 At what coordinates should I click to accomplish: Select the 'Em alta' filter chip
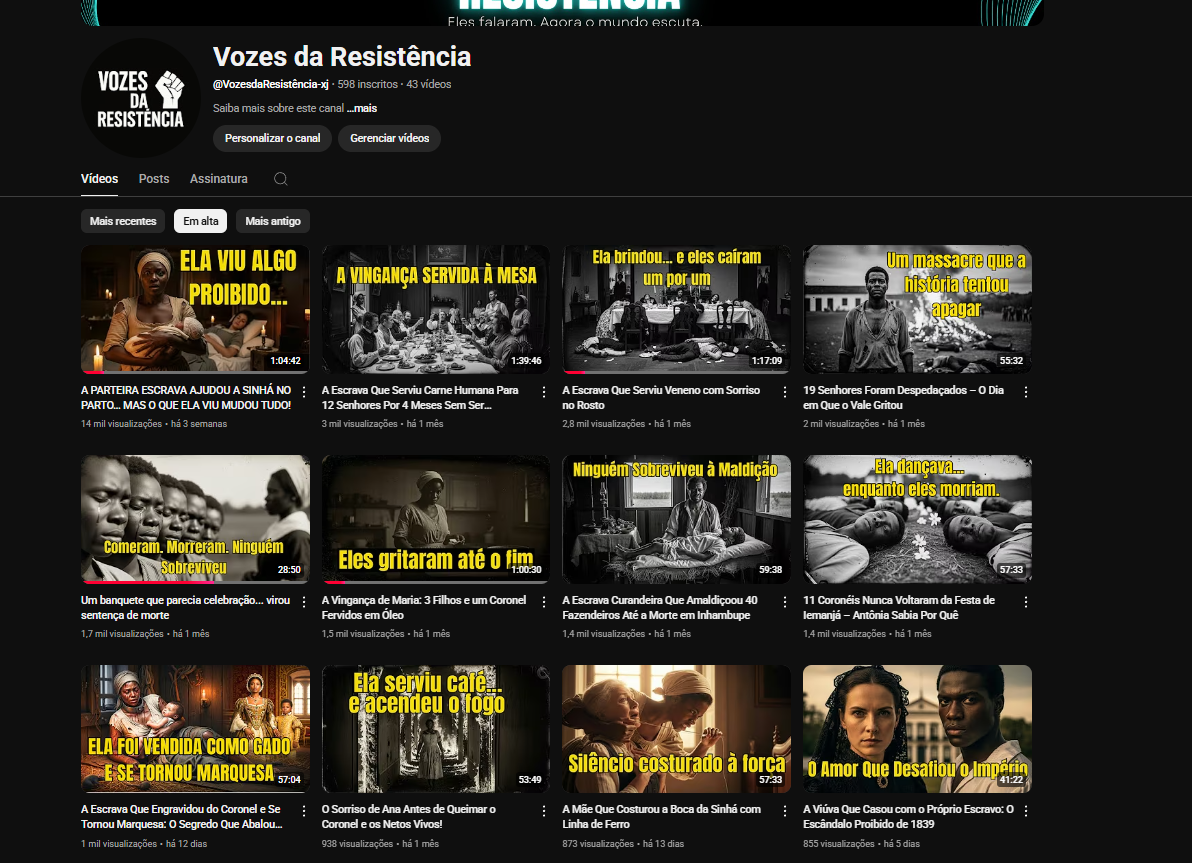click(200, 221)
